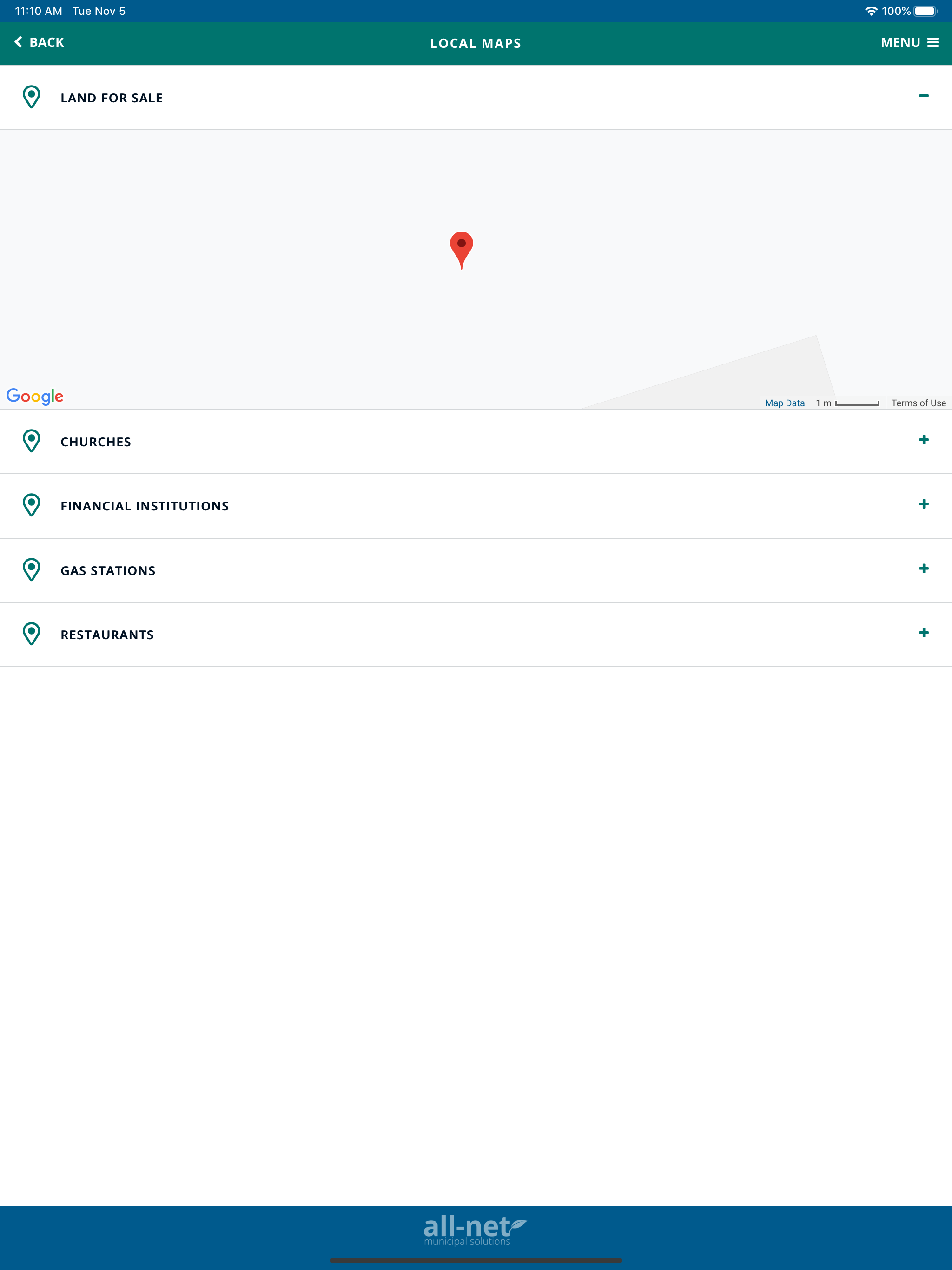
Task: Tap the battery status icon
Action: click(x=926, y=11)
